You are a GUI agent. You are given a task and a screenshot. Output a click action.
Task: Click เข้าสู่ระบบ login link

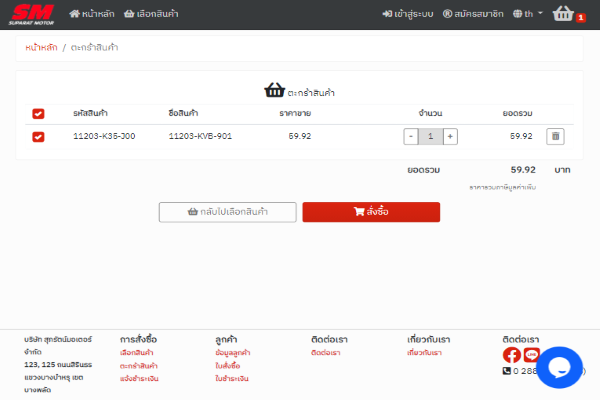[407, 14]
